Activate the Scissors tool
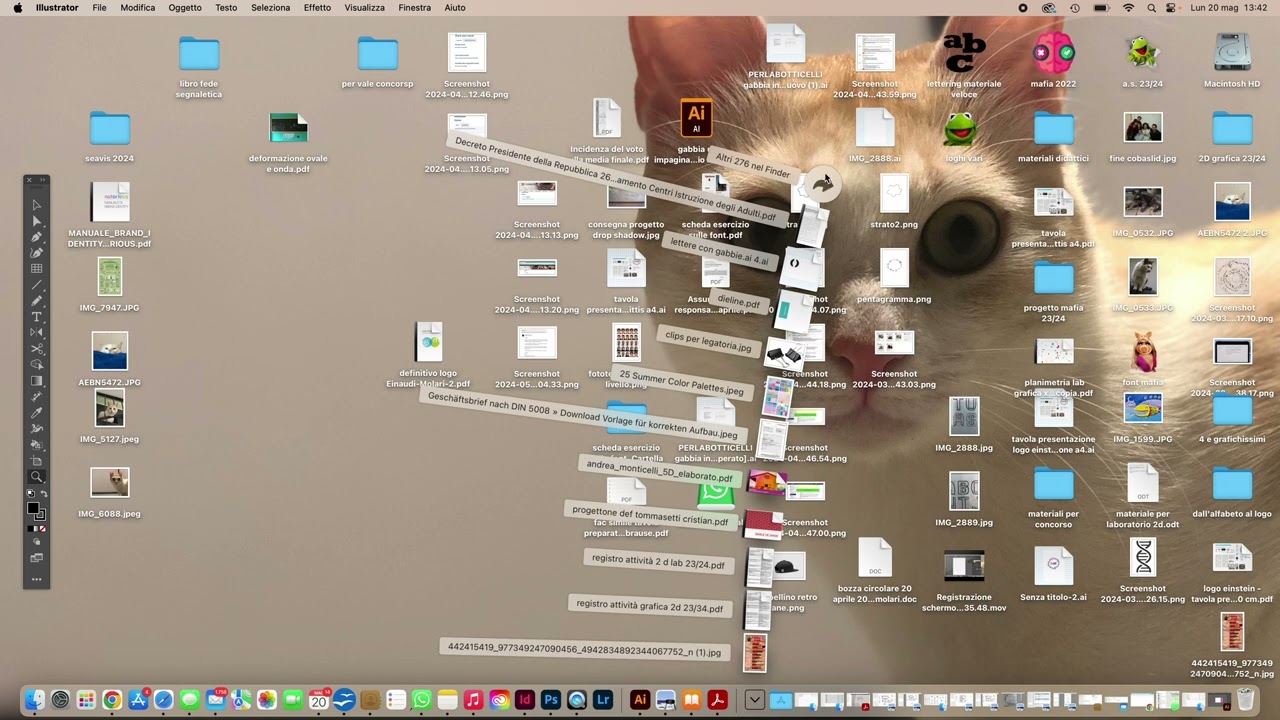 pyautogui.click(x=37, y=349)
